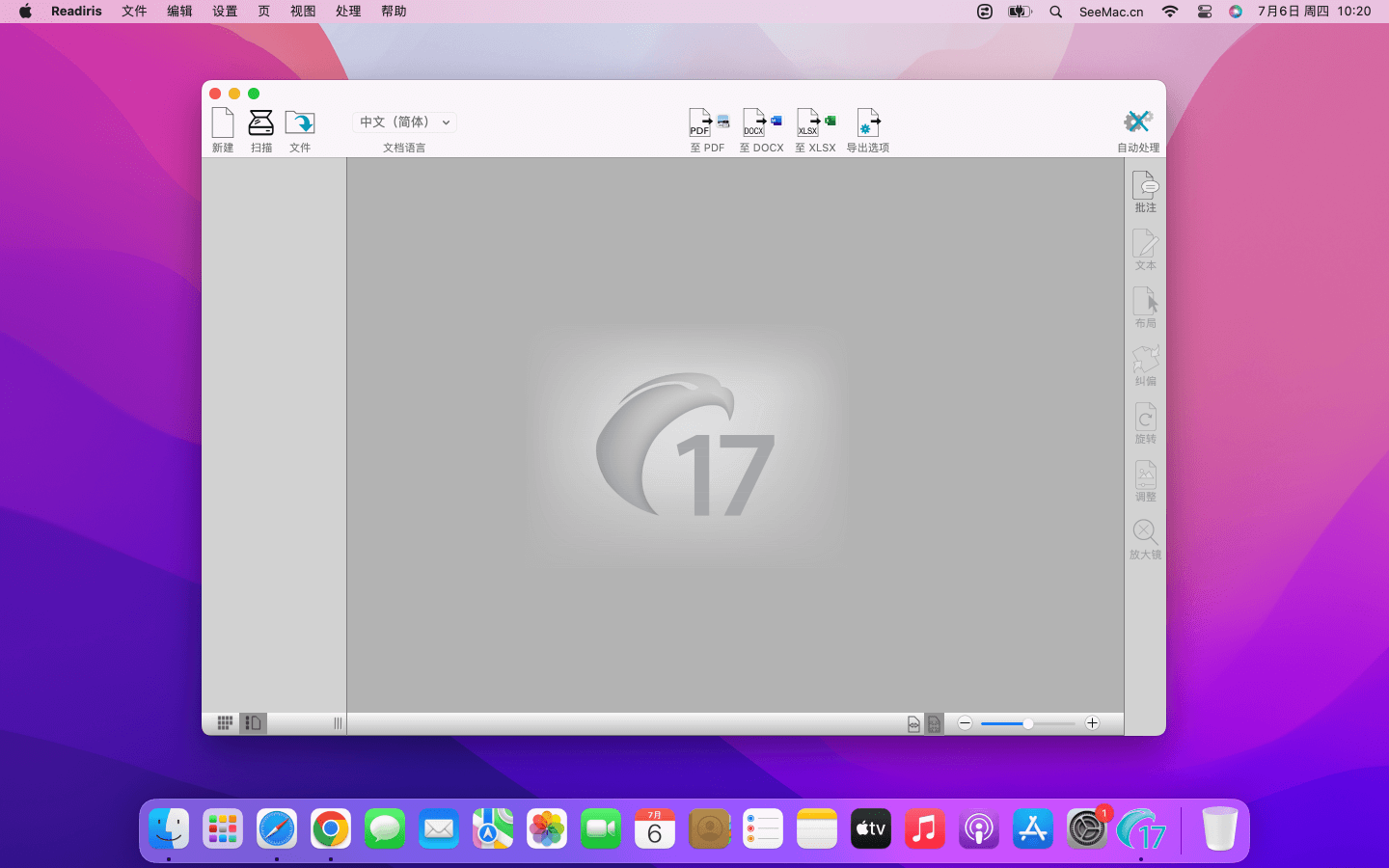Viewport: 1389px width, 868px height.
Task: Open the 设置 menu
Action: pos(225,12)
